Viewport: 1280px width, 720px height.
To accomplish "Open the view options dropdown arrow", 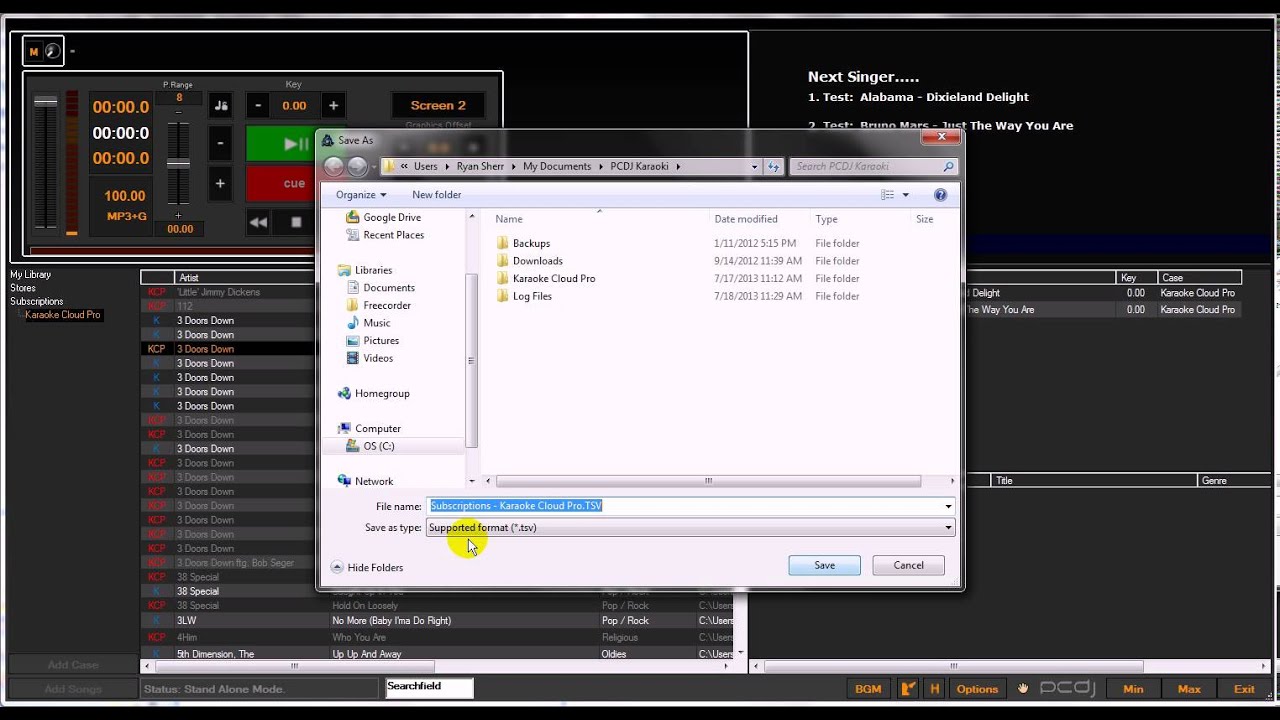I will click(906, 195).
